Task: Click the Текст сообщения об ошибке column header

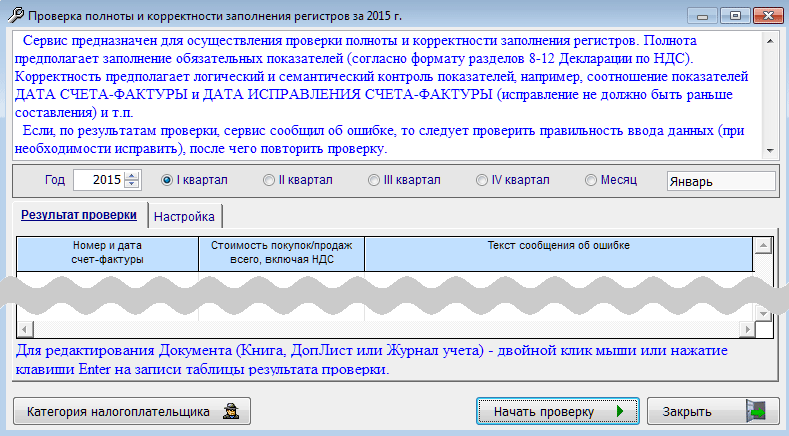Action: point(559,253)
